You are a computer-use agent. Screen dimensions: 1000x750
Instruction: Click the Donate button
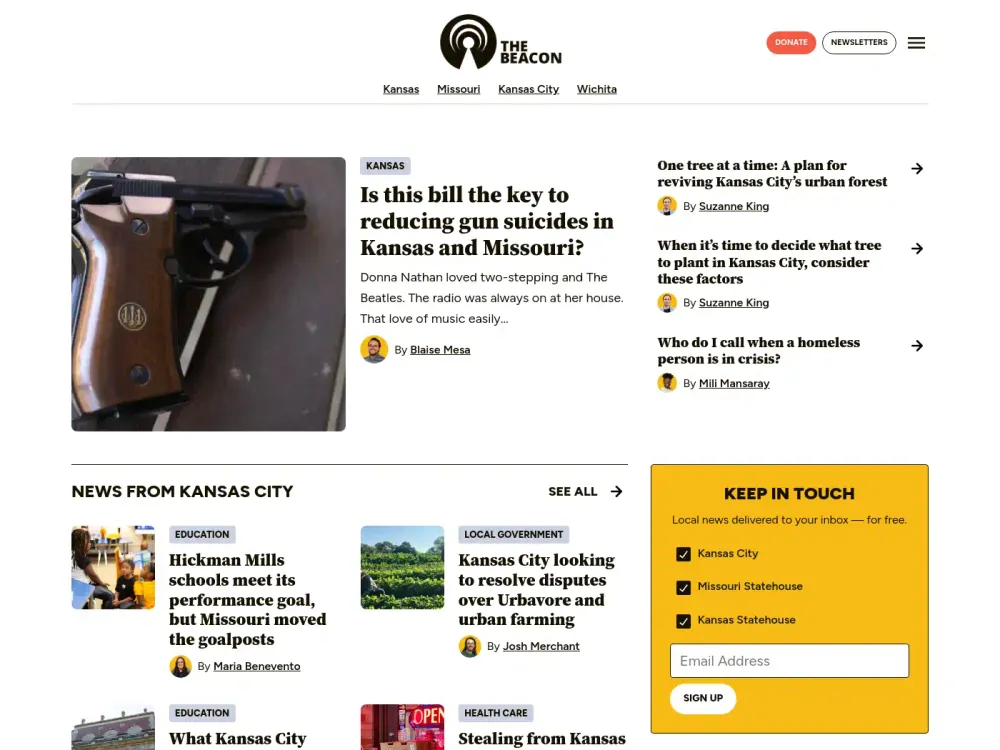(791, 42)
